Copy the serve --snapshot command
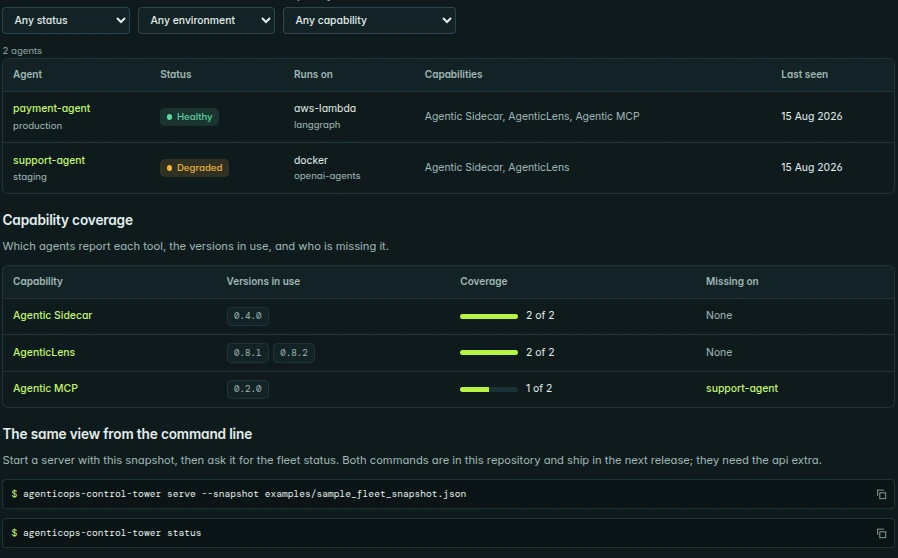 pyautogui.click(x=881, y=494)
